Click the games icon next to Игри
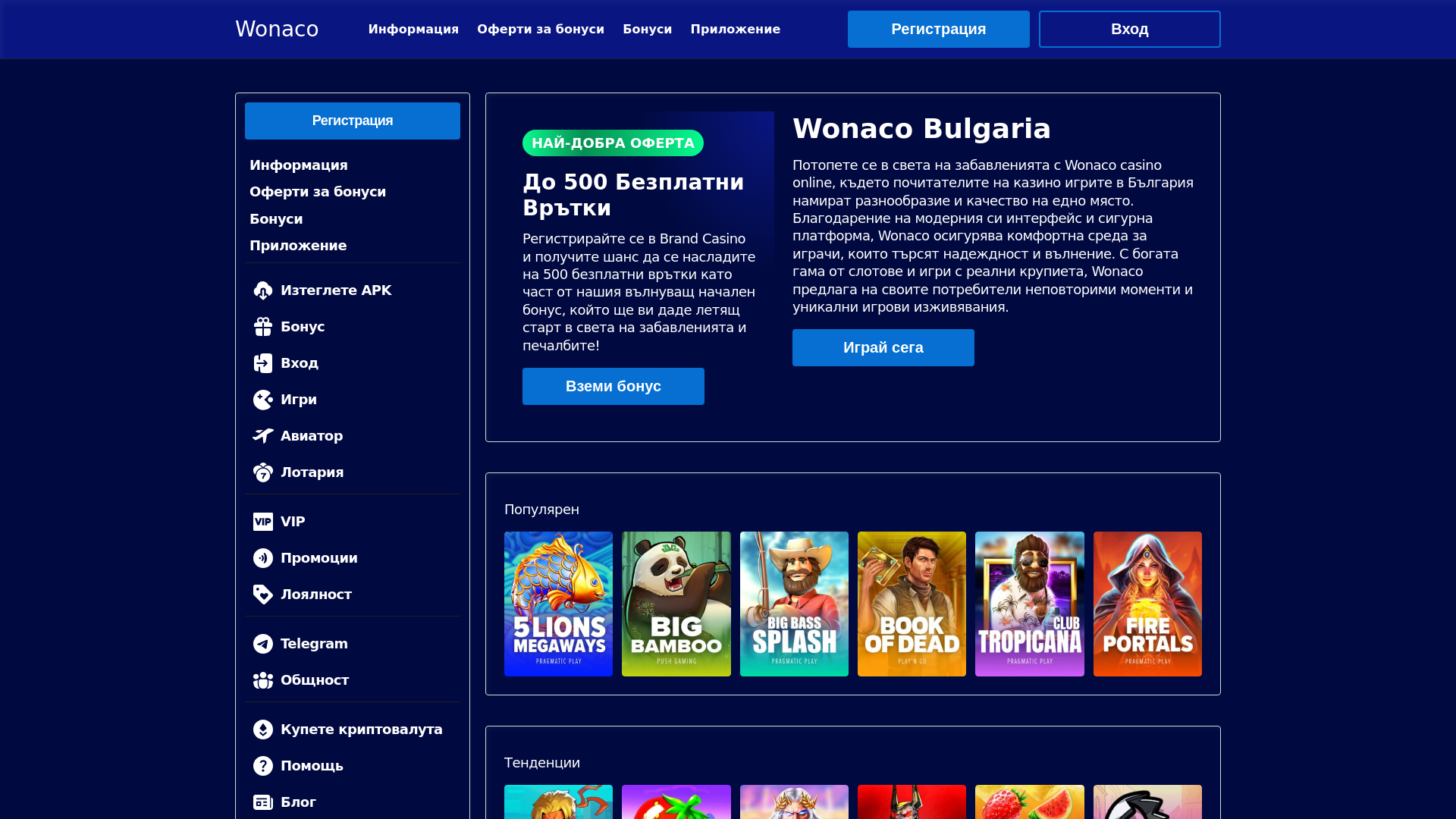This screenshot has height=819, width=1456. [x=263, y=400]
